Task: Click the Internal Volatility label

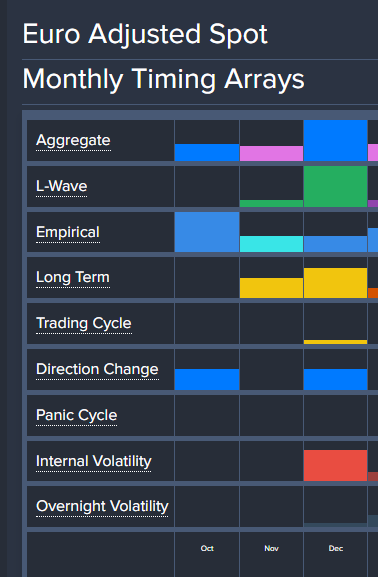Action: (94, 461)
